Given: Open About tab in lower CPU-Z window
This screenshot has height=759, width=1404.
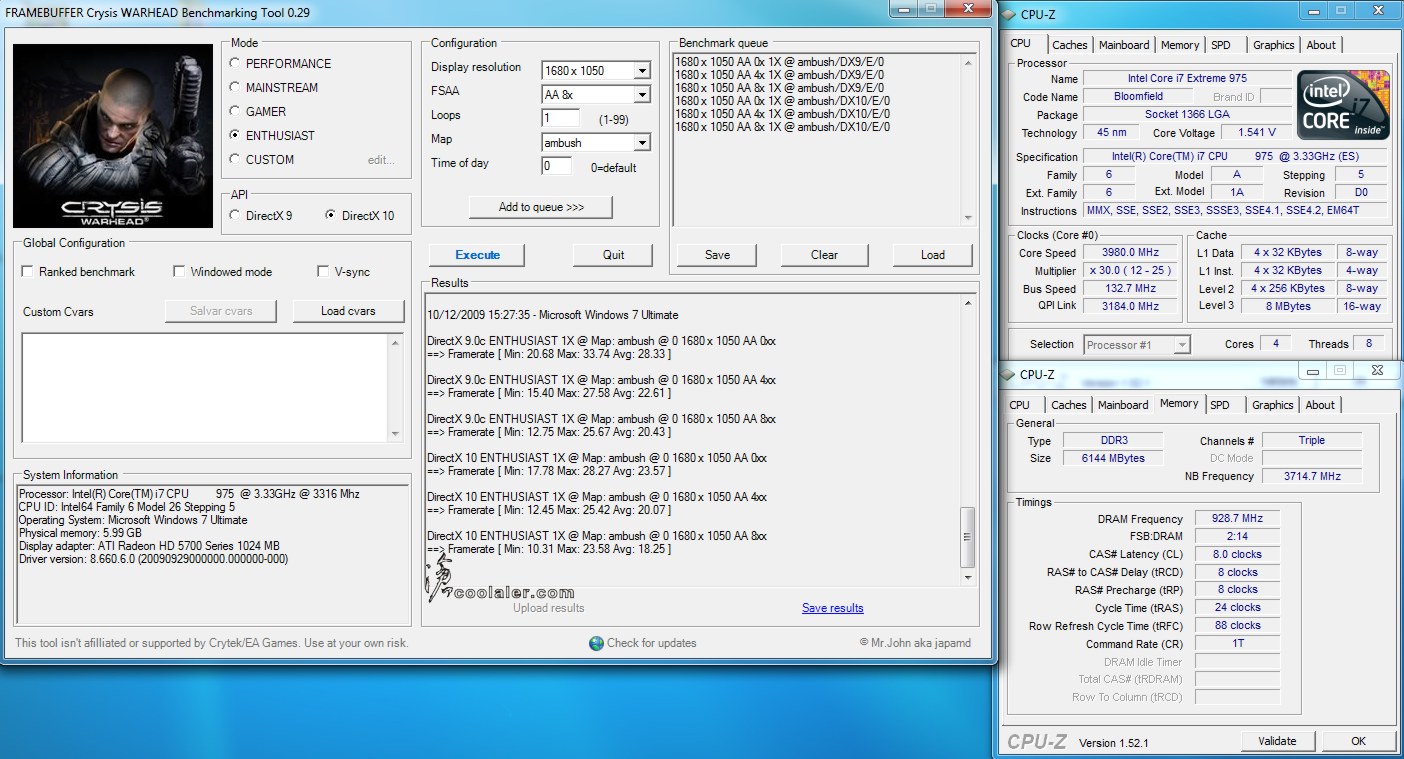Looking at the screenshot, I should [x=1320, y=405].
